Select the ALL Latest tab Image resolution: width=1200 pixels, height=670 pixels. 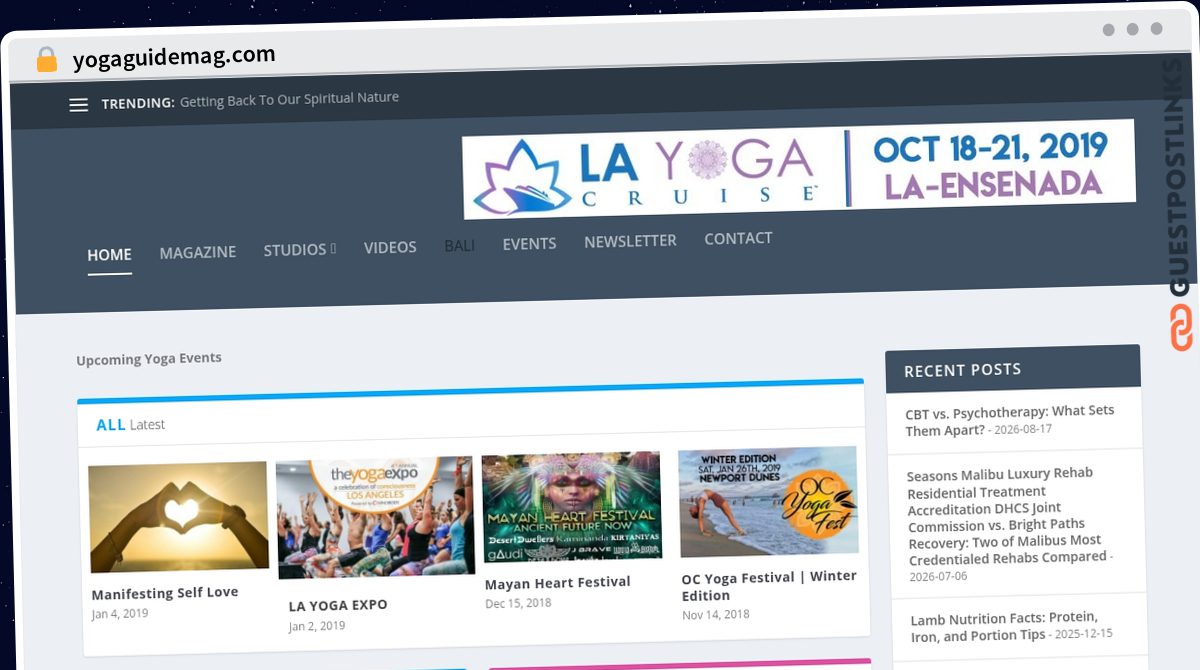click(x=130, y=425)
